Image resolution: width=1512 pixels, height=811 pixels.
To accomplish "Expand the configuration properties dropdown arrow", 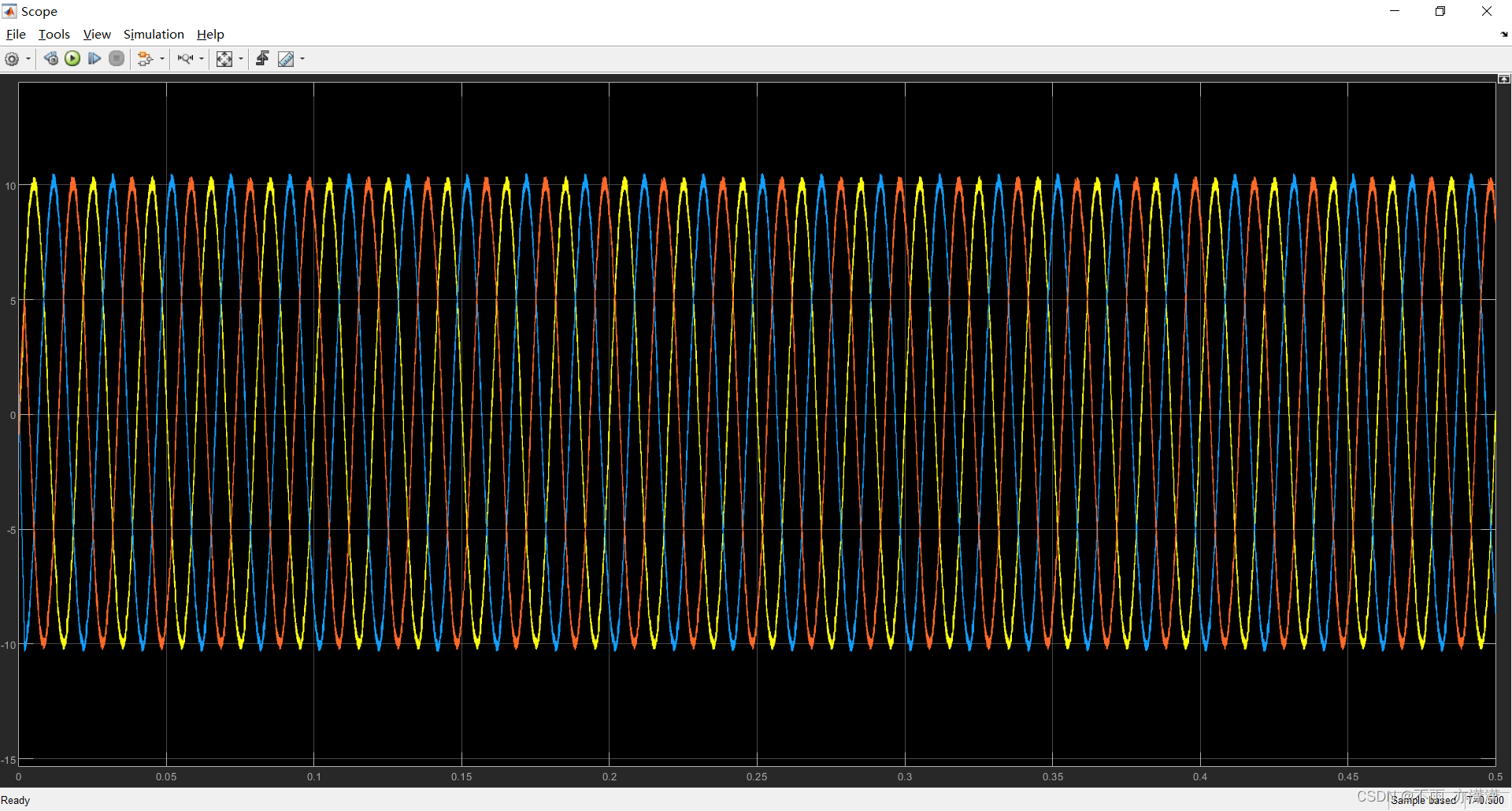I will 28,59.
